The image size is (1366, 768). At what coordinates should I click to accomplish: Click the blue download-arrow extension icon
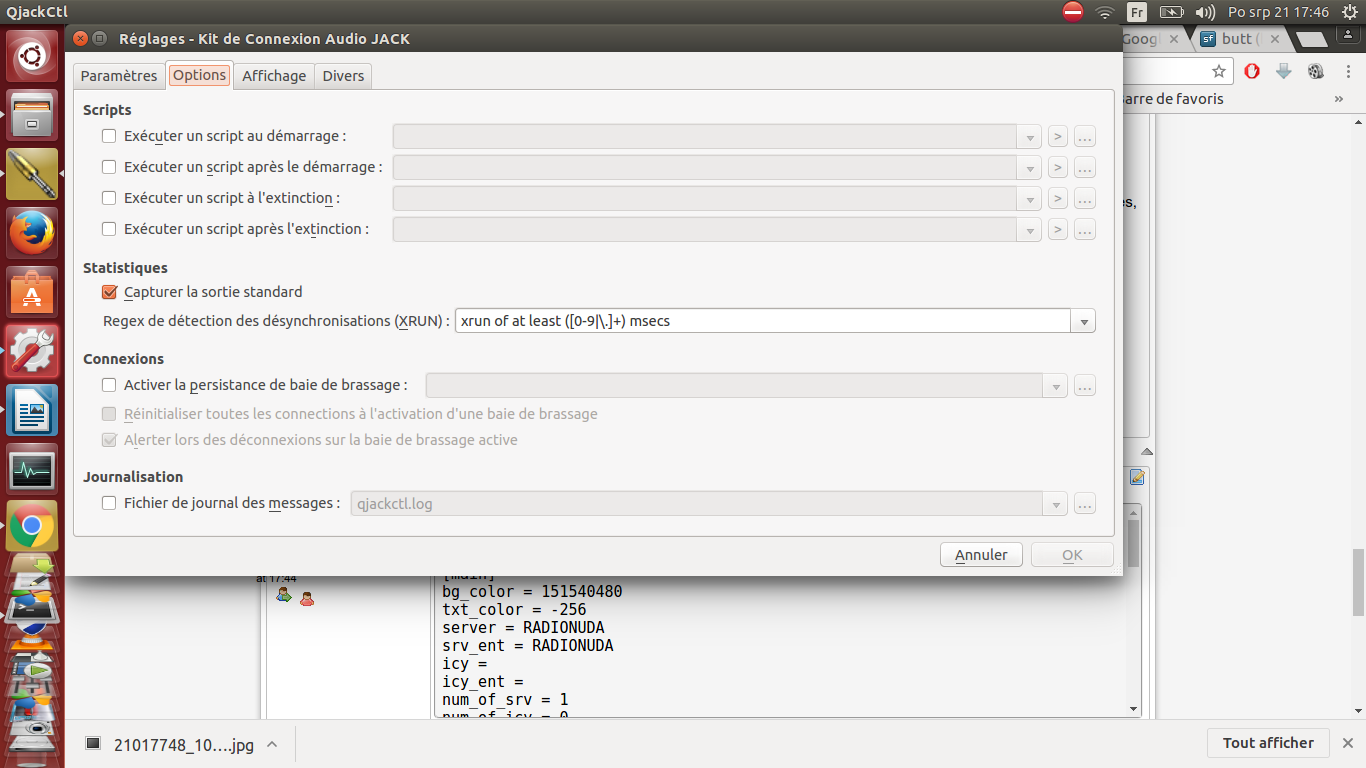(1284, 71)
